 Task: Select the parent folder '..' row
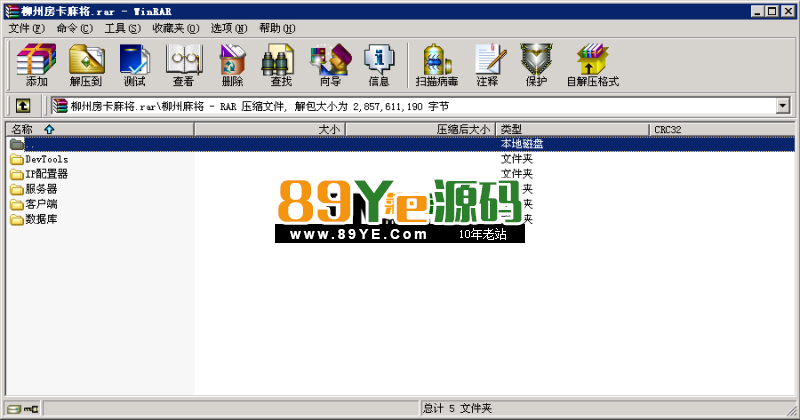[401, 144]
